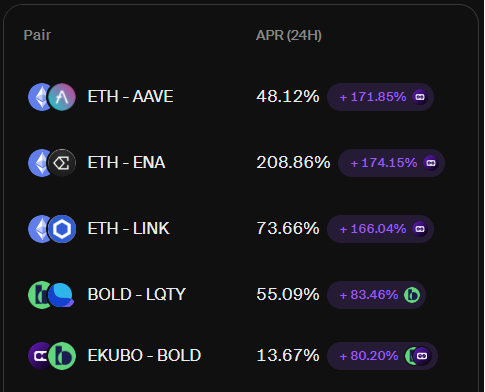Screen dimensions: 485x392
Task: Click the ETH-ENA token pair icon
Action: pyautogui.click(x=52, y=163)
